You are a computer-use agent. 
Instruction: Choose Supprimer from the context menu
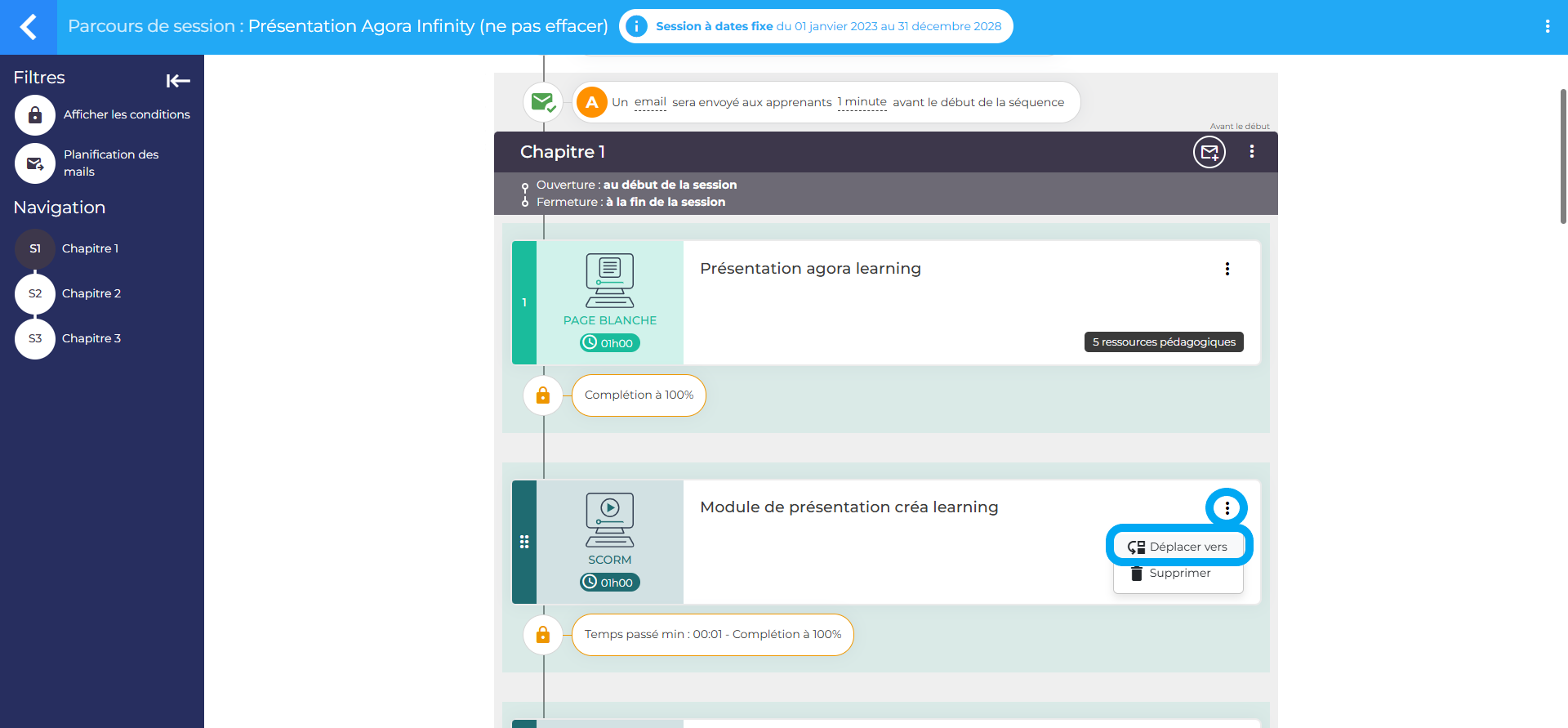coord(1178,574)
